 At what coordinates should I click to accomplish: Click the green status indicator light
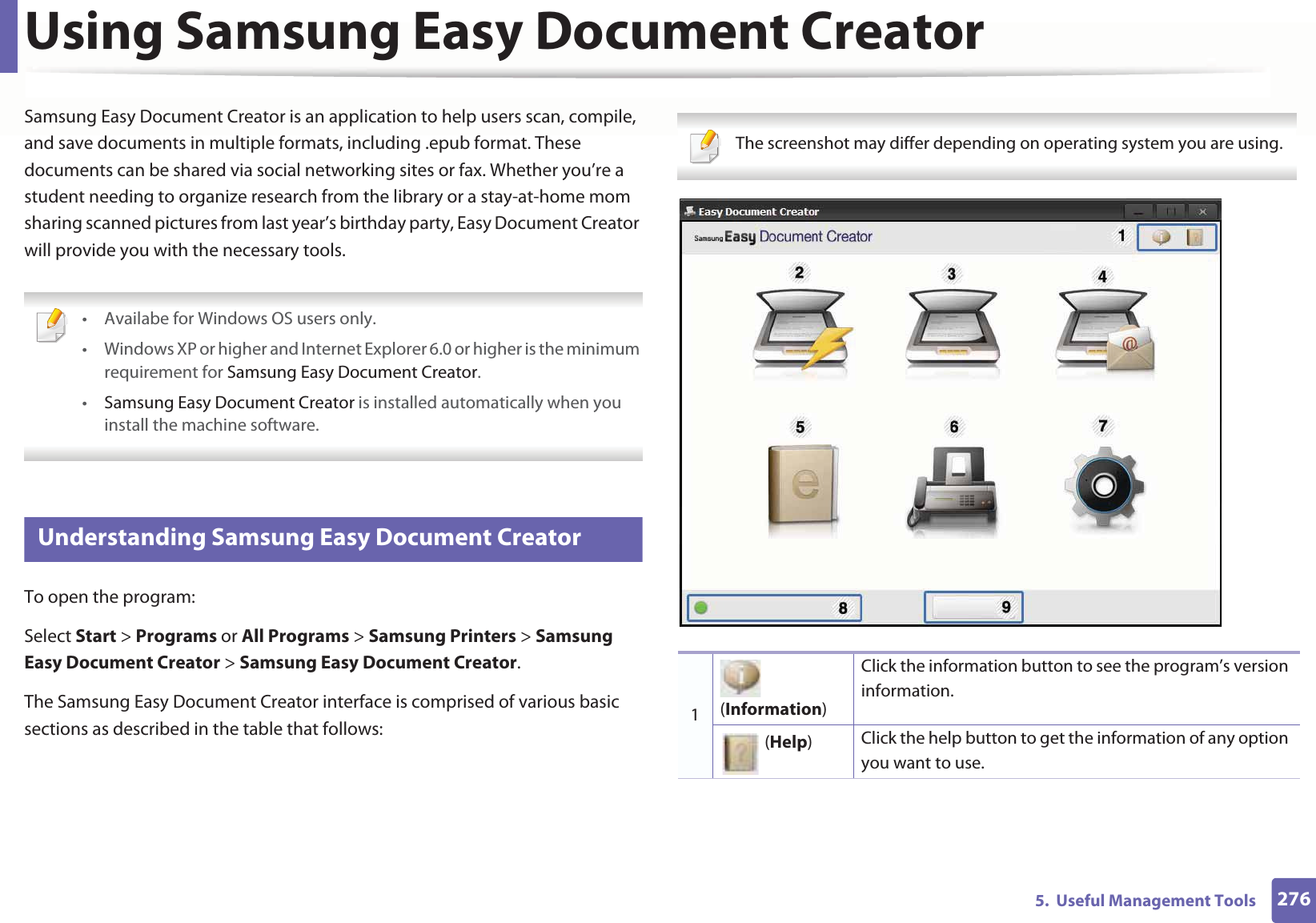700,606
